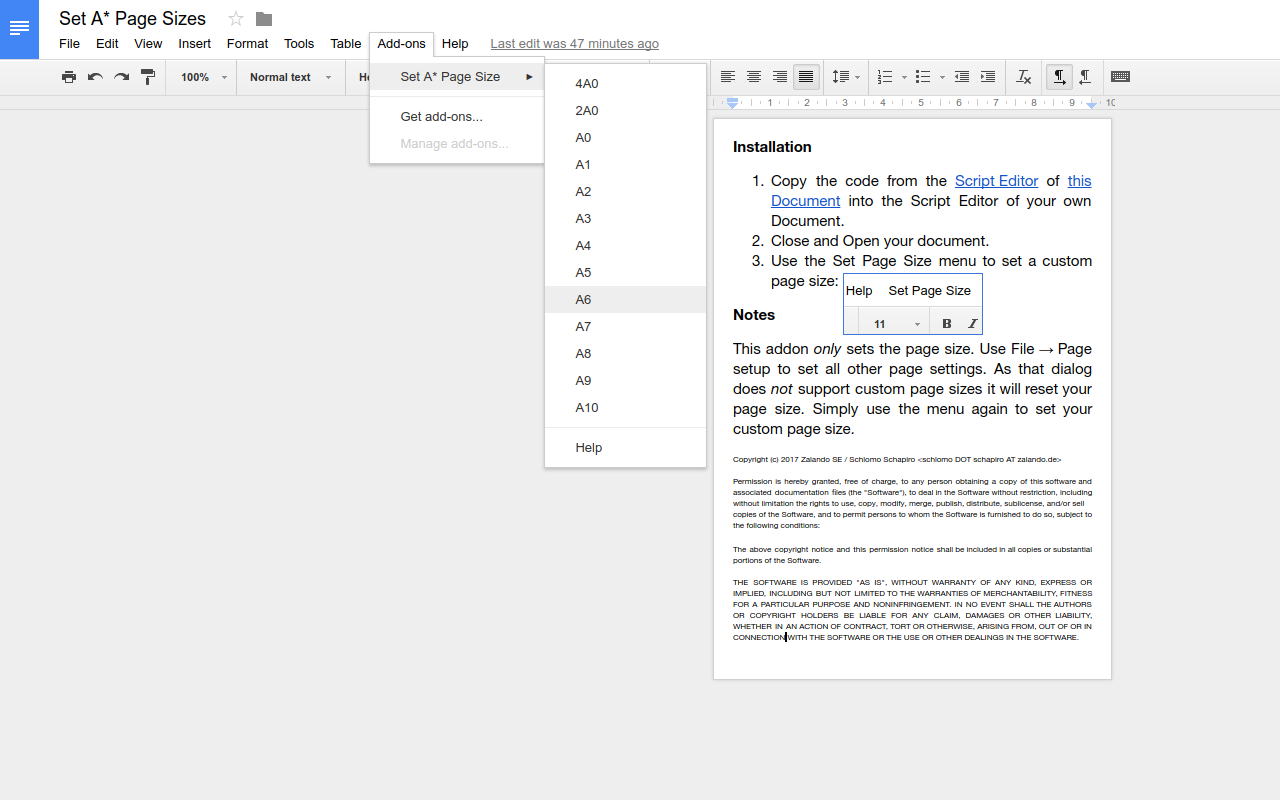This screenshot has height=800, width=1280.
Task: Select right-to-left text direction
Action: click(1085, 77)
